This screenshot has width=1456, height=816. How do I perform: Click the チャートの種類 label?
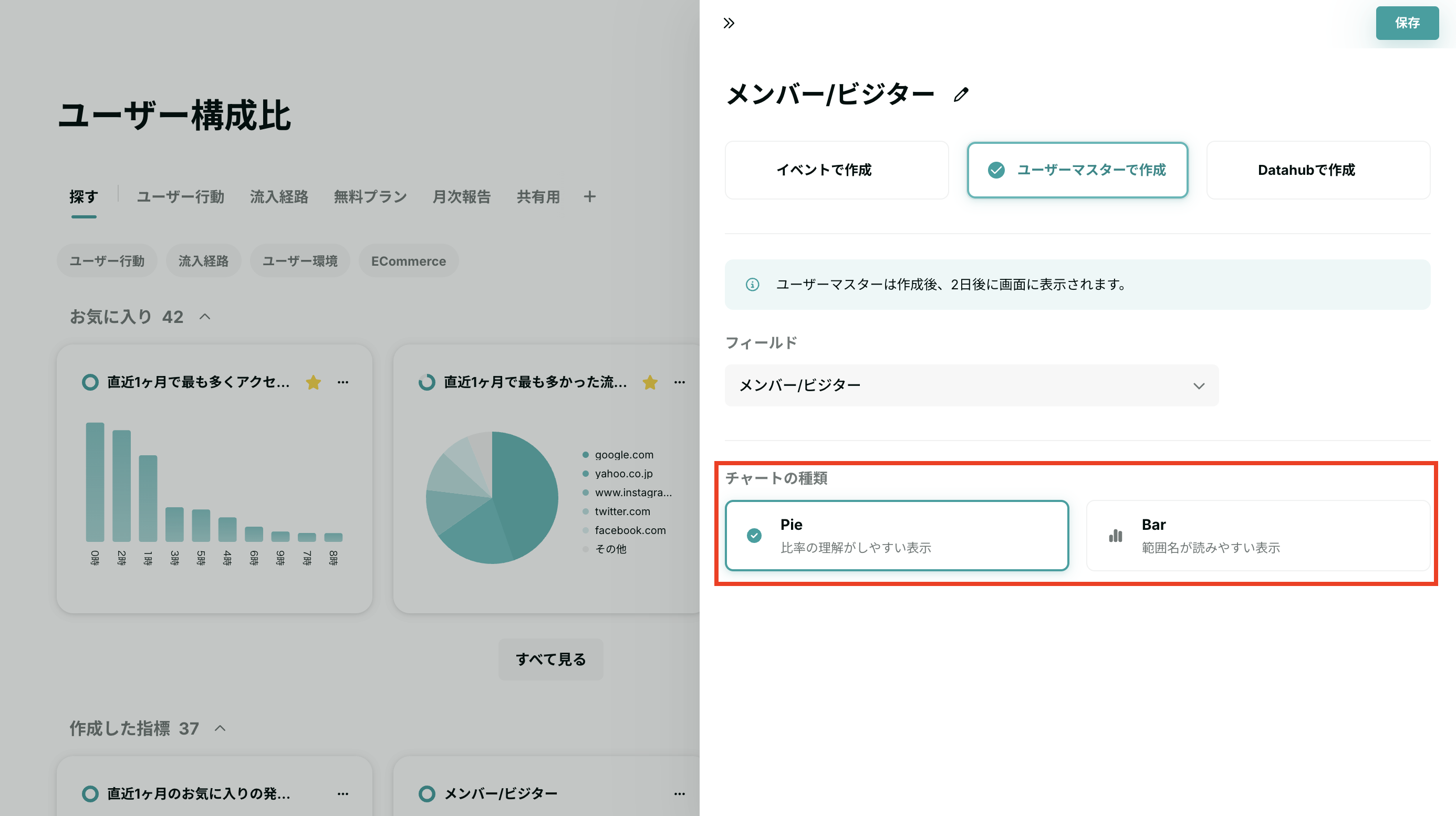click(x=777, y=479)
